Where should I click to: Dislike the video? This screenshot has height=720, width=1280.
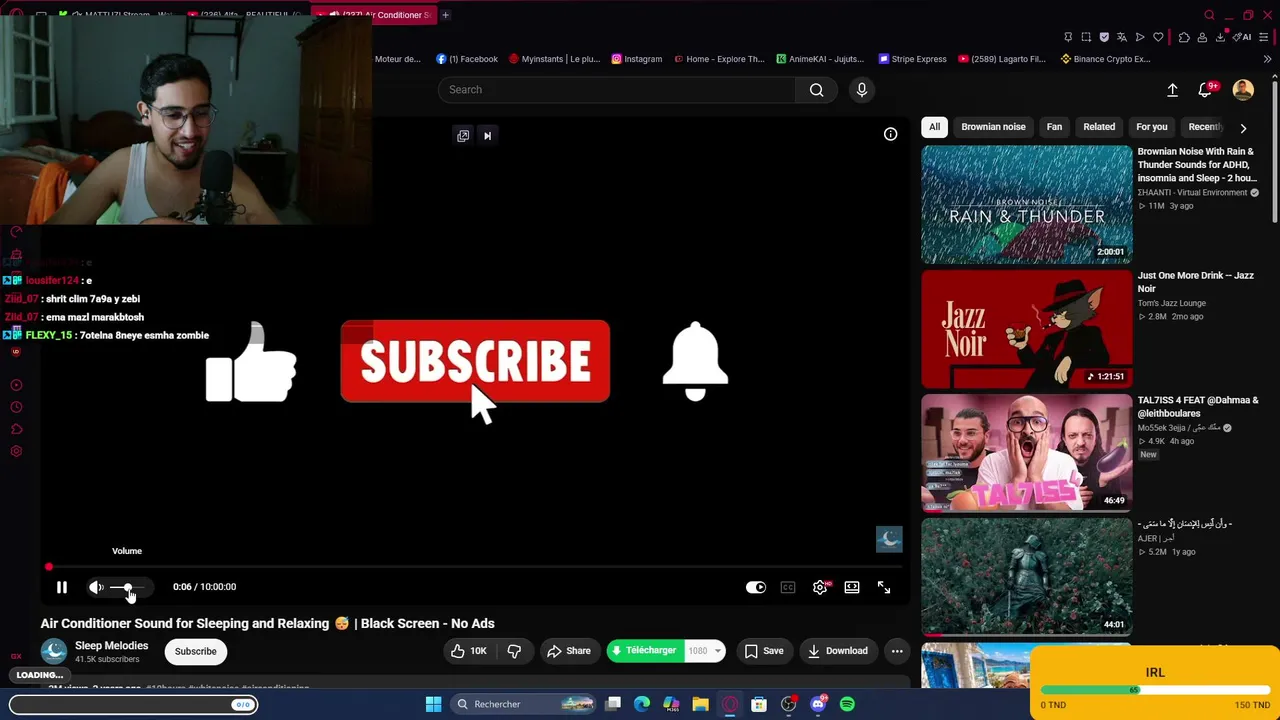click(x=514, y=651)
